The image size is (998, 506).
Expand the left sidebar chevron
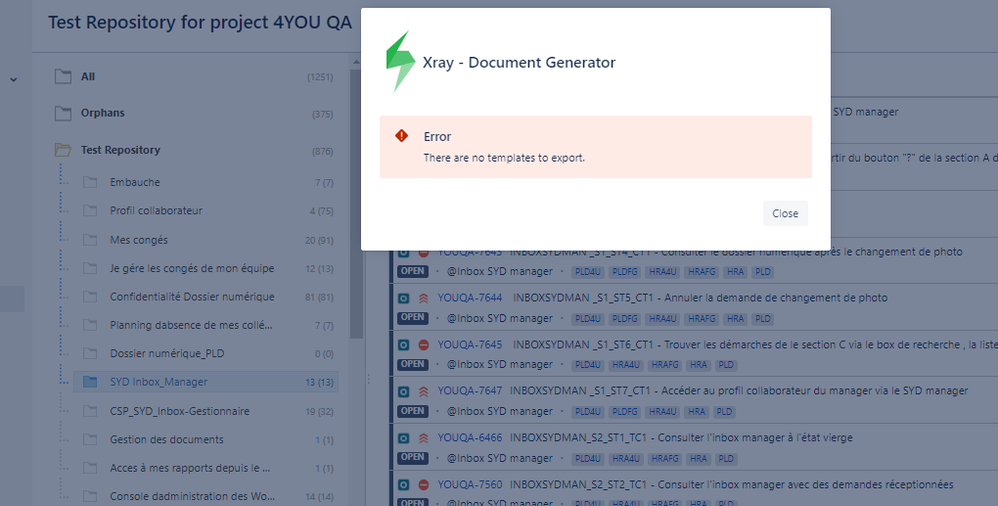[x=13, y=80]
